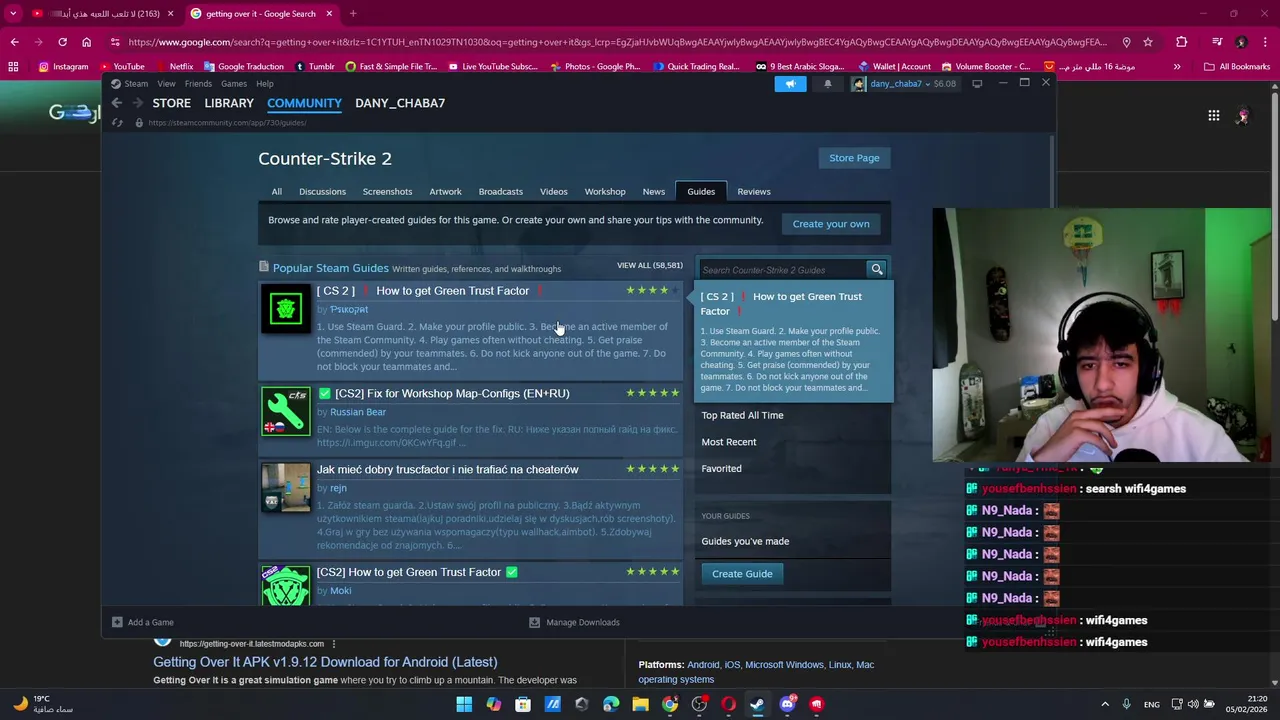Open All Bookmarks folder
Viewport: 1280px width, 720px height.
coord(1237,67)
